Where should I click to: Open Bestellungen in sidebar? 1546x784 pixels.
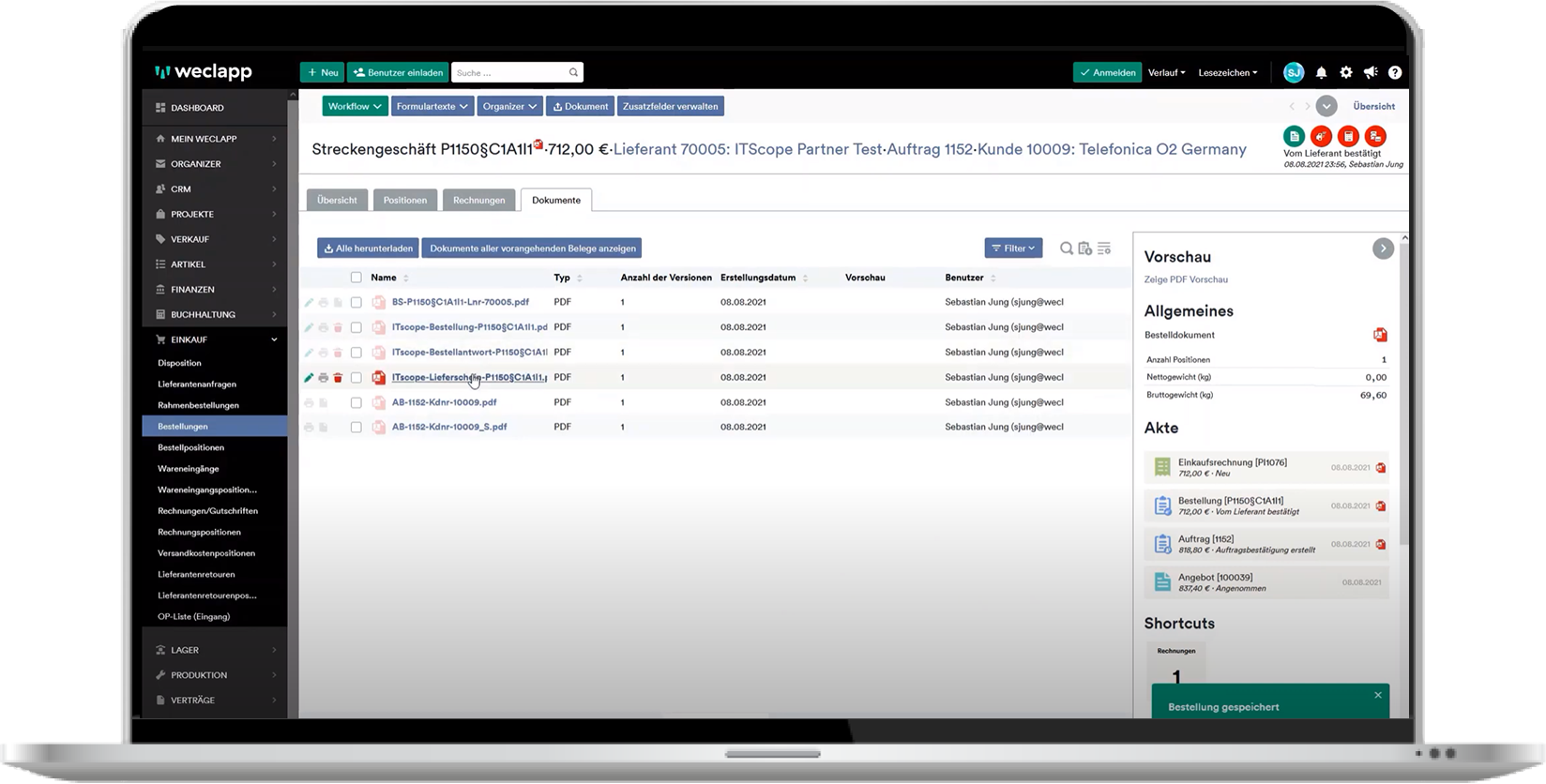click(215, 427)
